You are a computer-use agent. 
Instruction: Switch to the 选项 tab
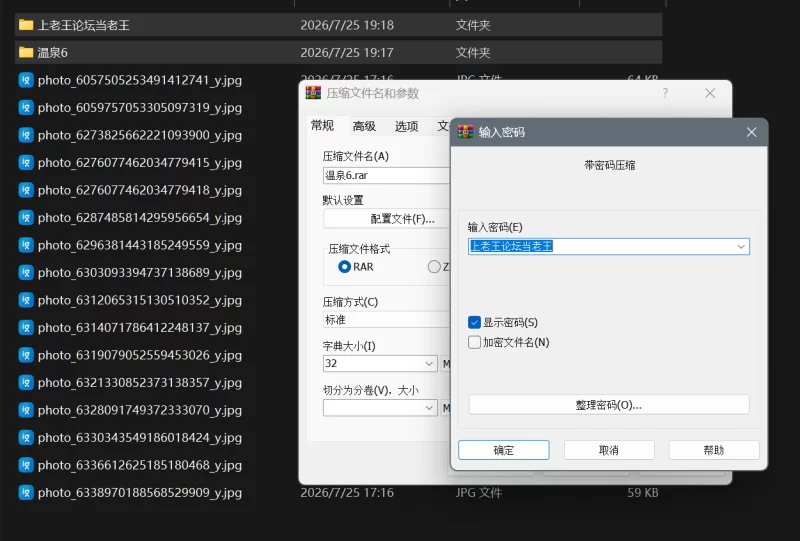[x=407, y=126]
